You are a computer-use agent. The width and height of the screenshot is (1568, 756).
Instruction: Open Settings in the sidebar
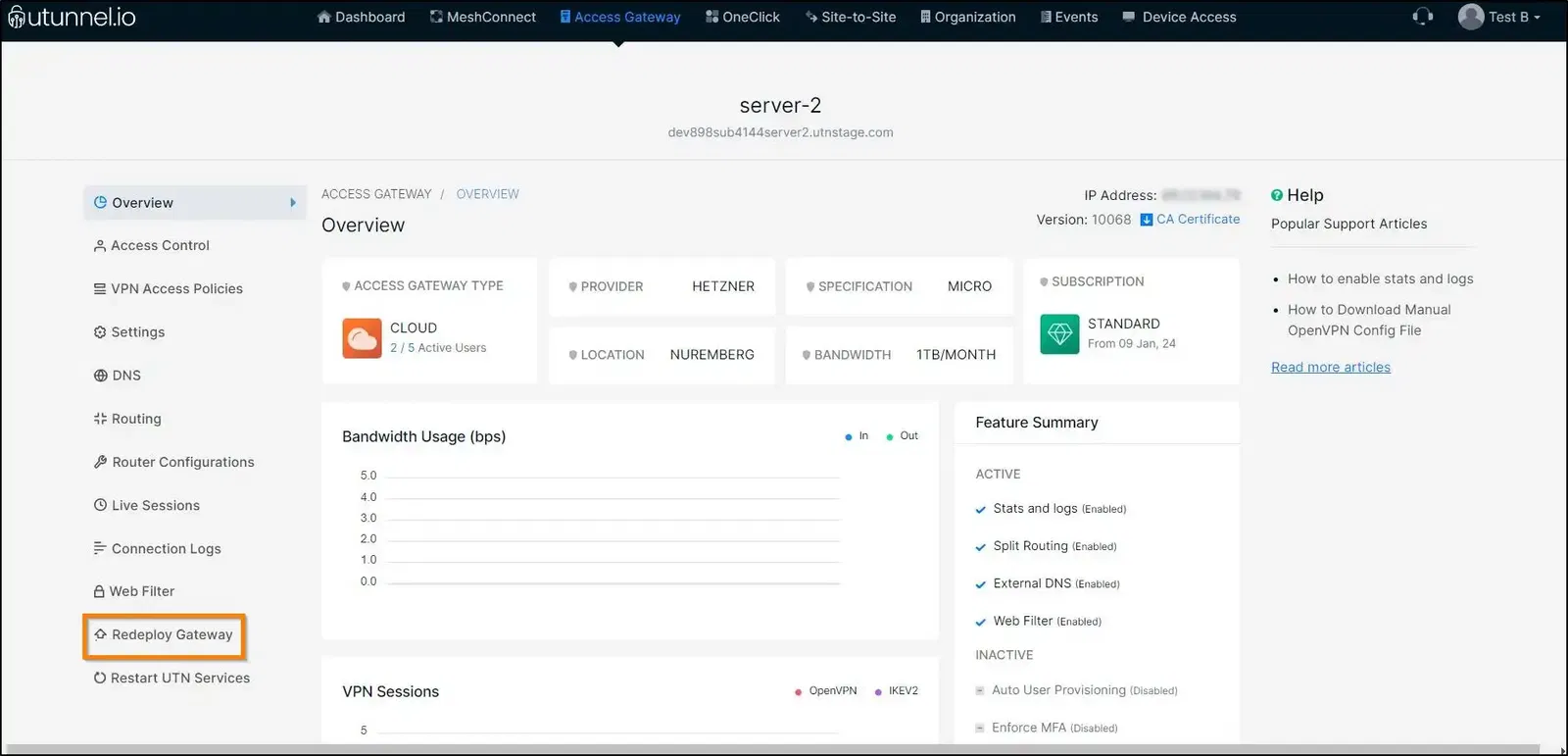point(128,332)
